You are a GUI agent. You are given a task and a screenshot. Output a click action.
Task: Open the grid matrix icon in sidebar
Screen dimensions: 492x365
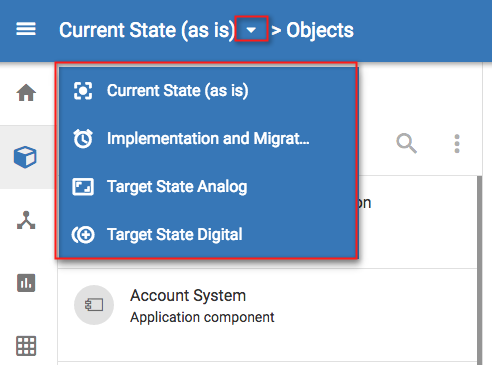(26, 346)
